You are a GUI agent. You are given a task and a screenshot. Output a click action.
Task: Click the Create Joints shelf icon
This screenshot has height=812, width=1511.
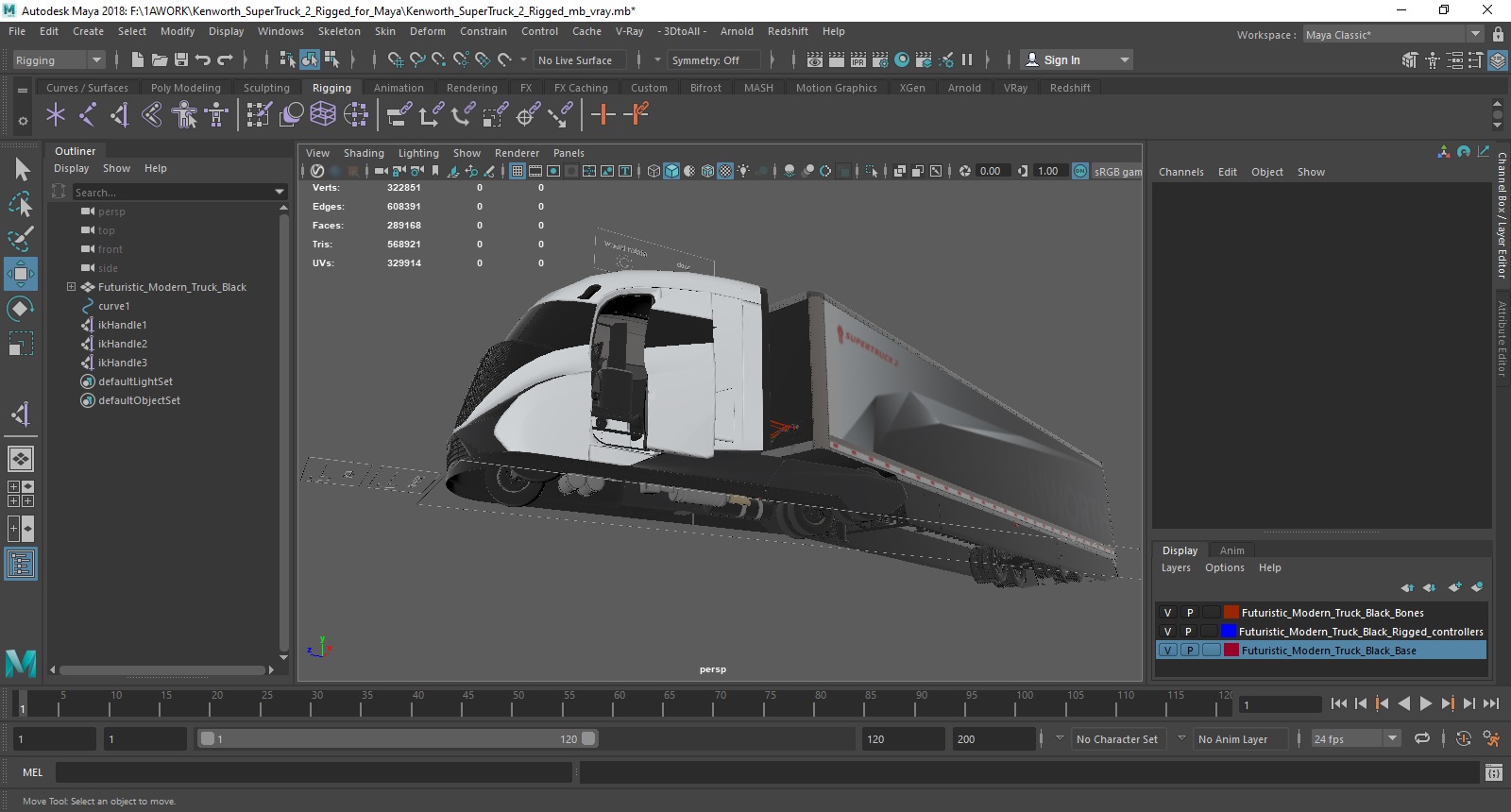pos(88,115)
